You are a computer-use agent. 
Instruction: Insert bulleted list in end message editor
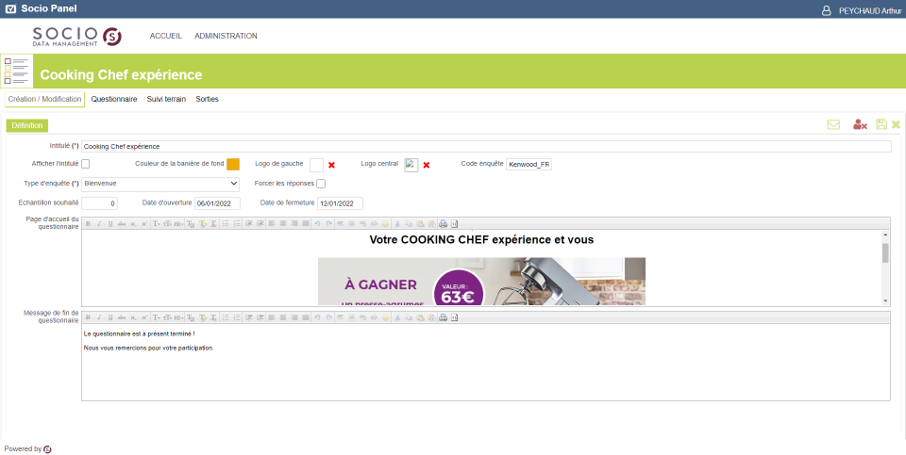[225, 317]
